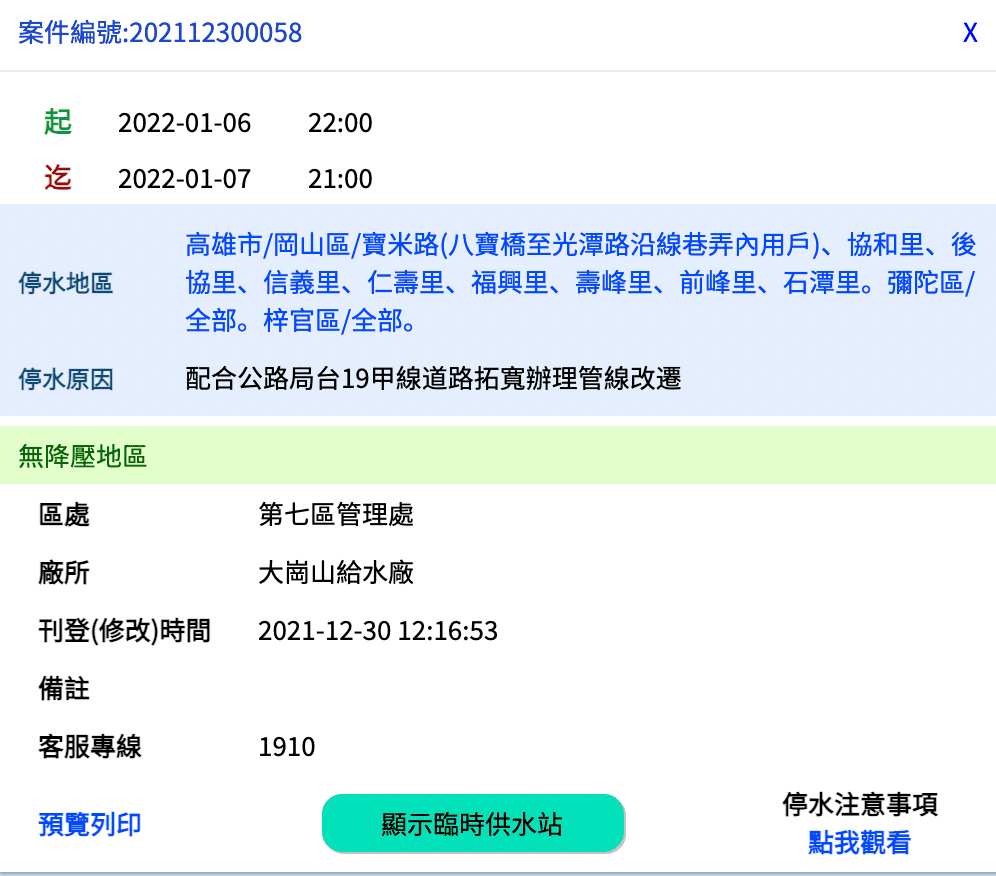The width and height of the screenshot is (996, 876).
Task: Close the dialog with the X button
Action: click(x=970, y=32)
